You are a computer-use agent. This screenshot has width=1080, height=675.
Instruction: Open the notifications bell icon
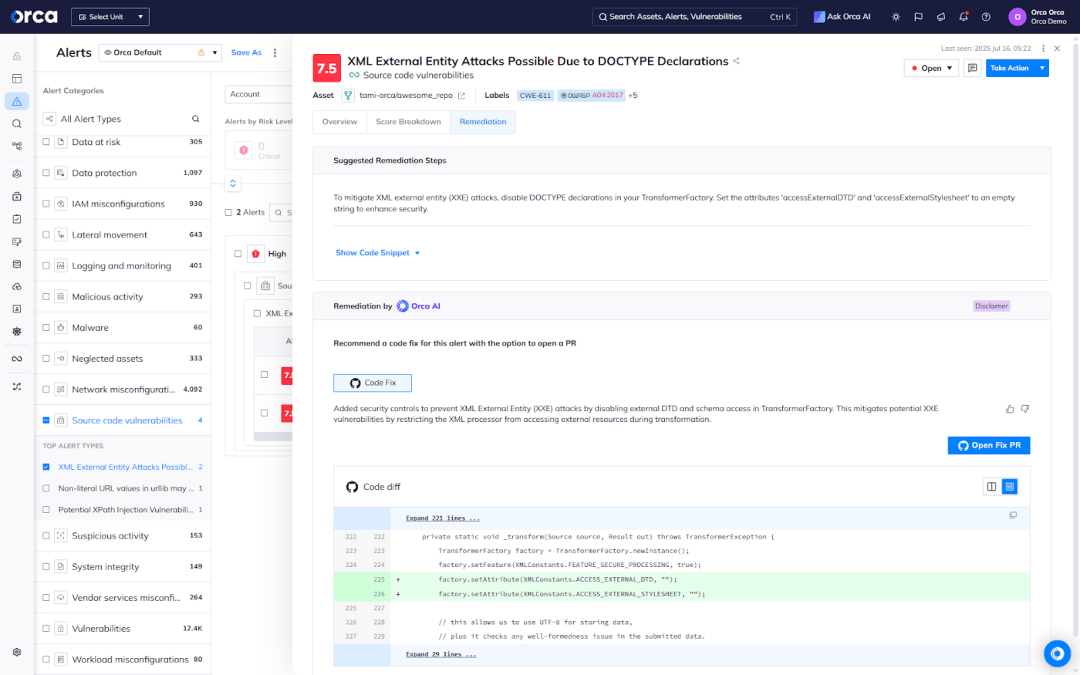coord(963,17)
